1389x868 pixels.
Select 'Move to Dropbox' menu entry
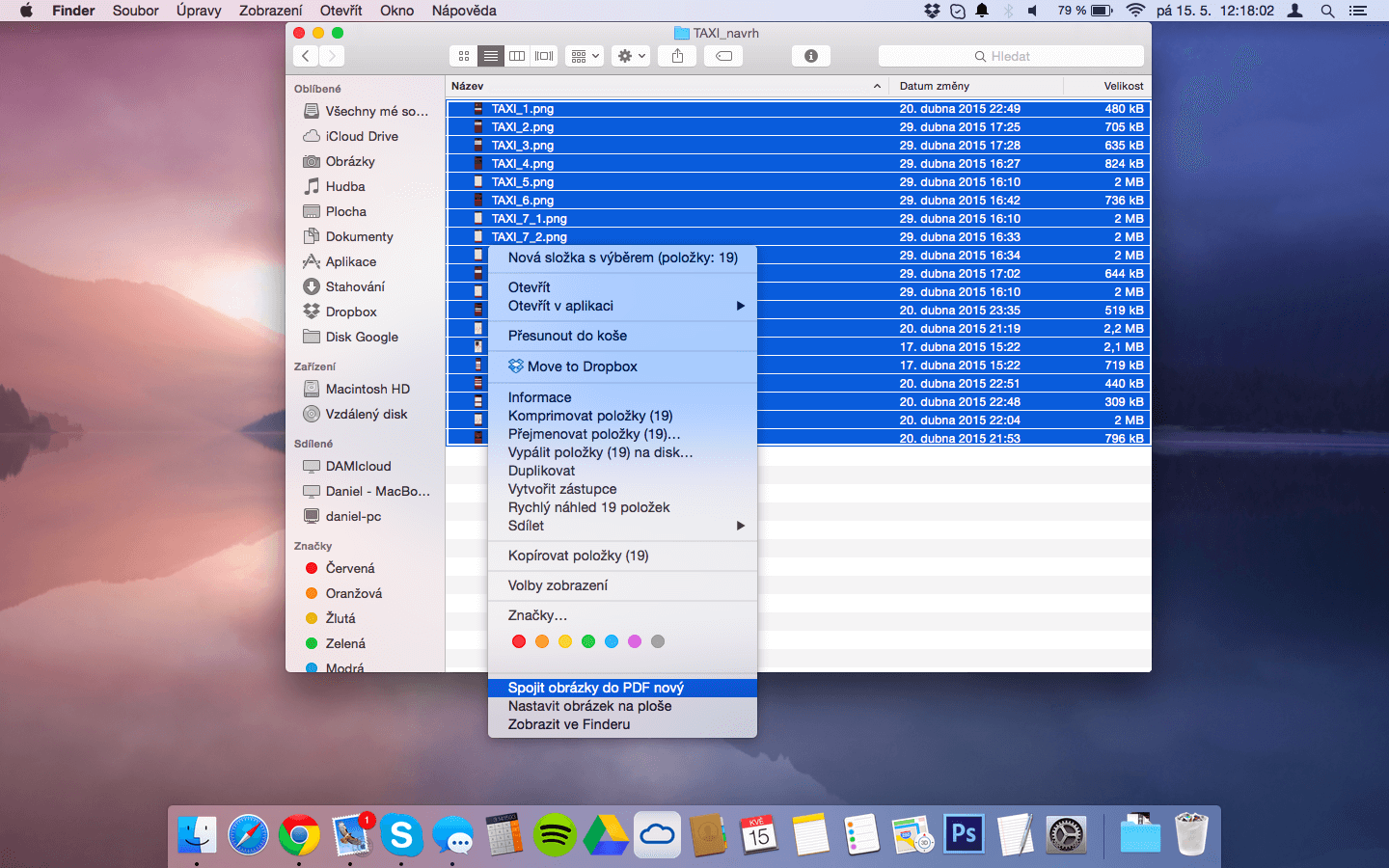582,366
